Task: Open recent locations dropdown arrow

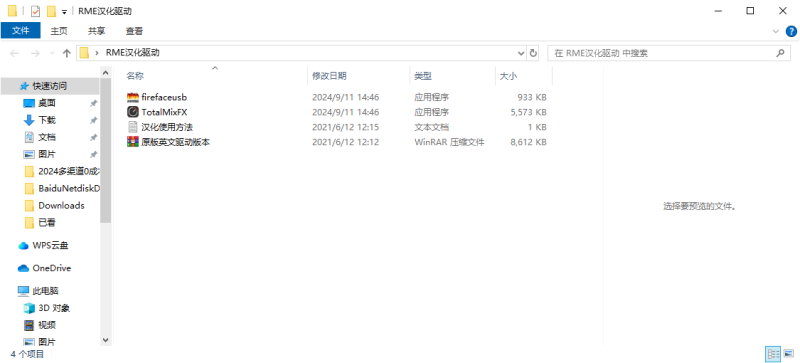Action: click(x=52, y=53)
